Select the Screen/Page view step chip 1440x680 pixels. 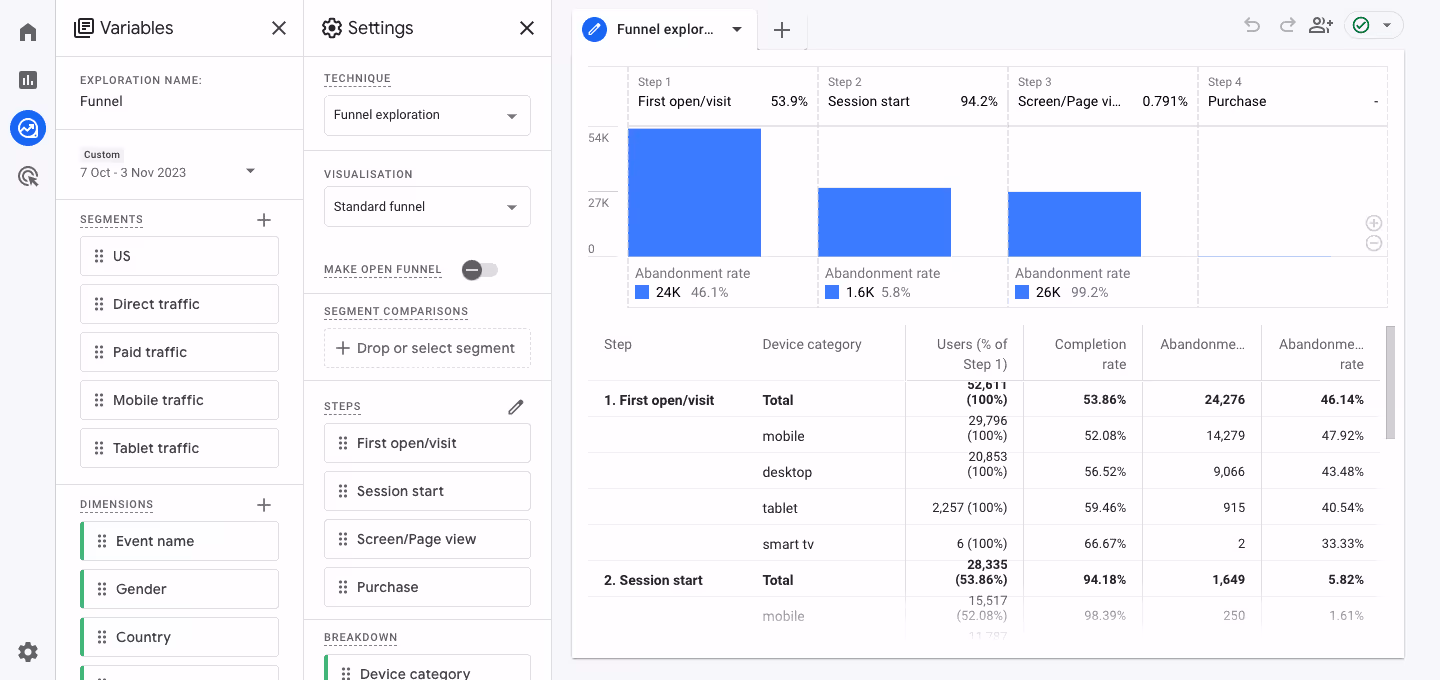(x=427, y=539)
